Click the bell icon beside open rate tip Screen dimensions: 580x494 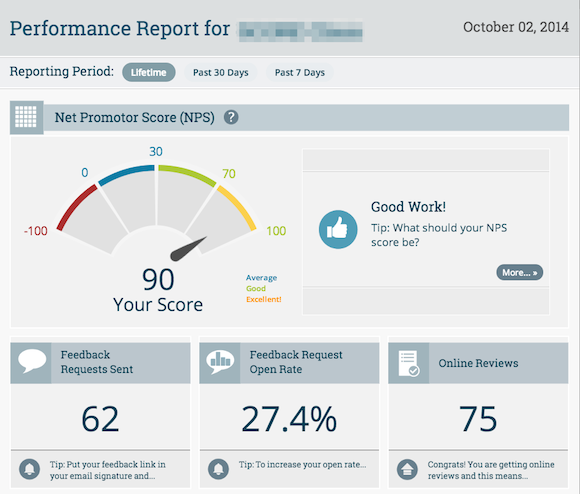(x=218, y=469)
